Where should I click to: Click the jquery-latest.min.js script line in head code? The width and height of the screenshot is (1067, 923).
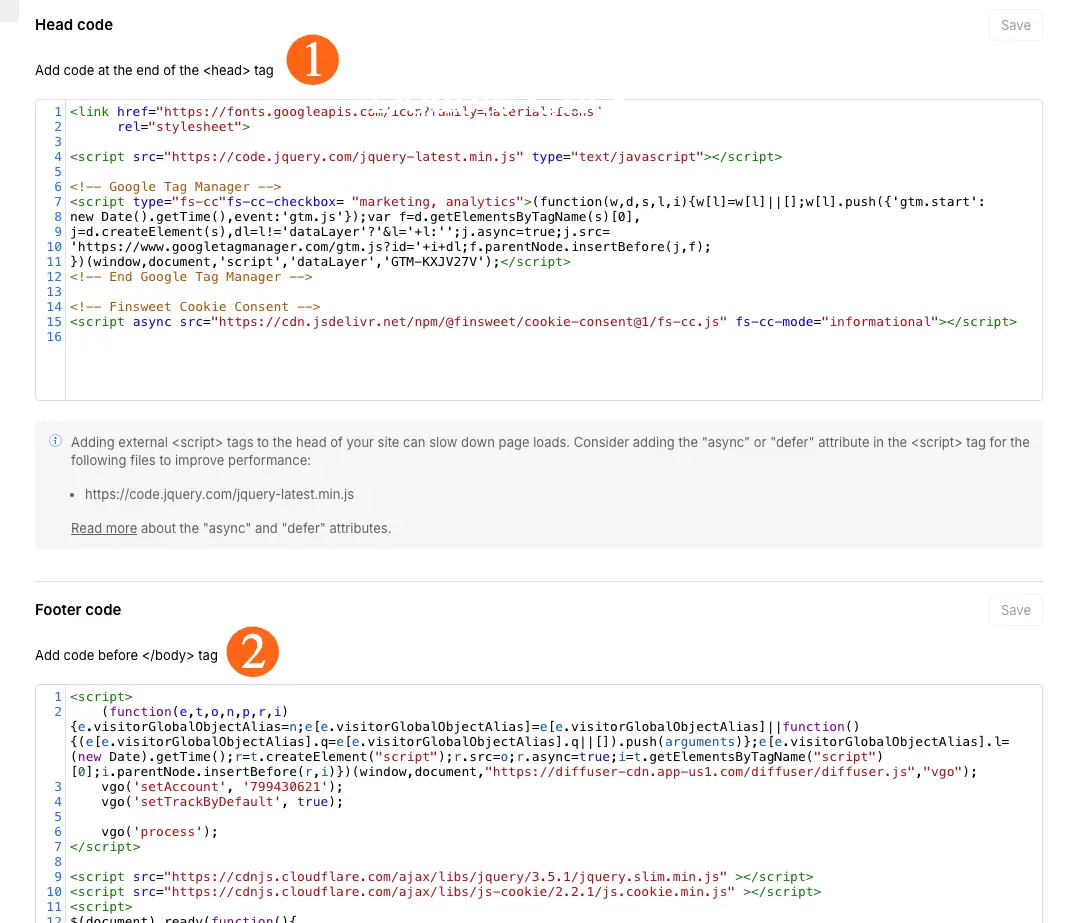(426, 157)
